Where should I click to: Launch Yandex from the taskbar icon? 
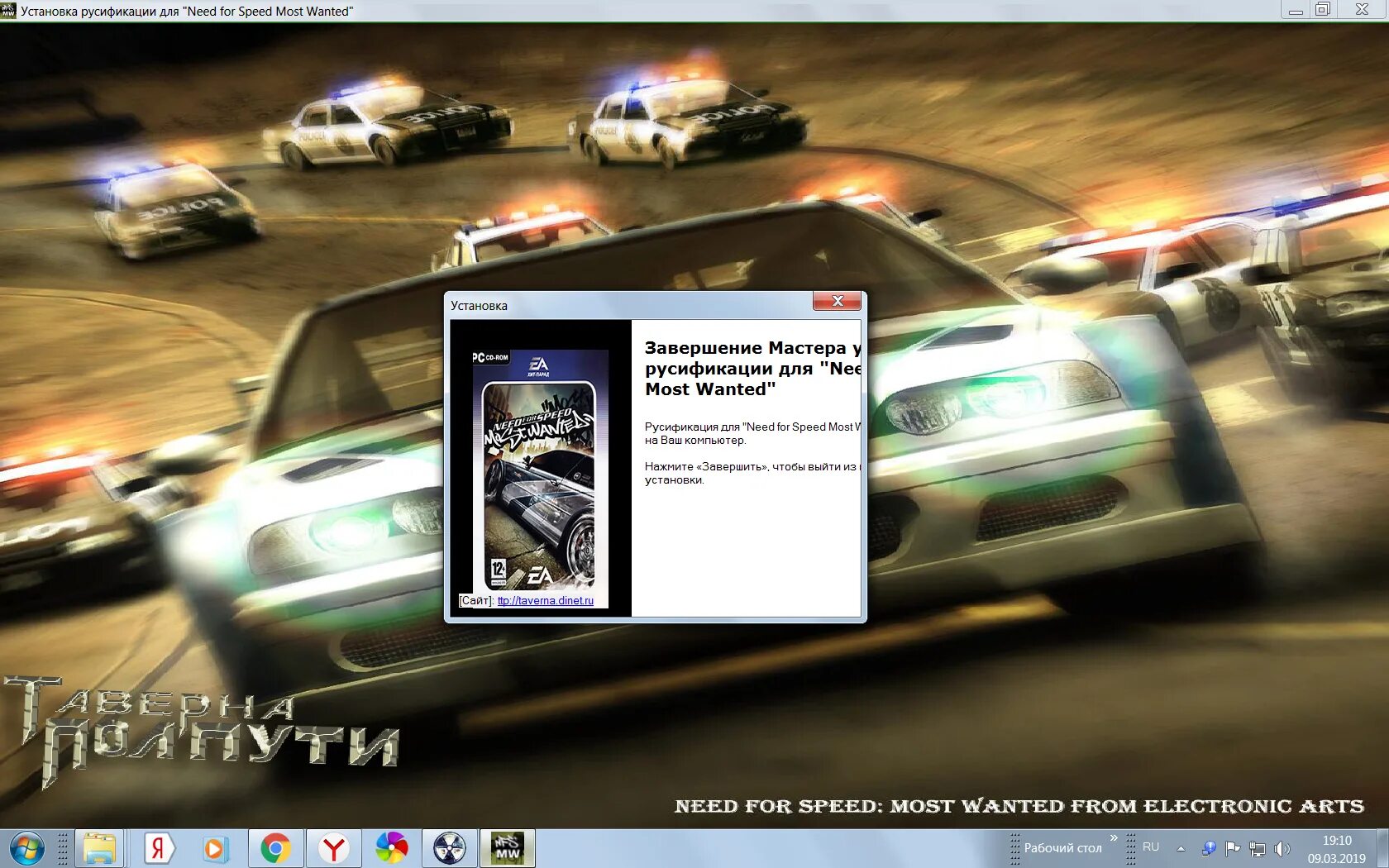tap(159, 848)
